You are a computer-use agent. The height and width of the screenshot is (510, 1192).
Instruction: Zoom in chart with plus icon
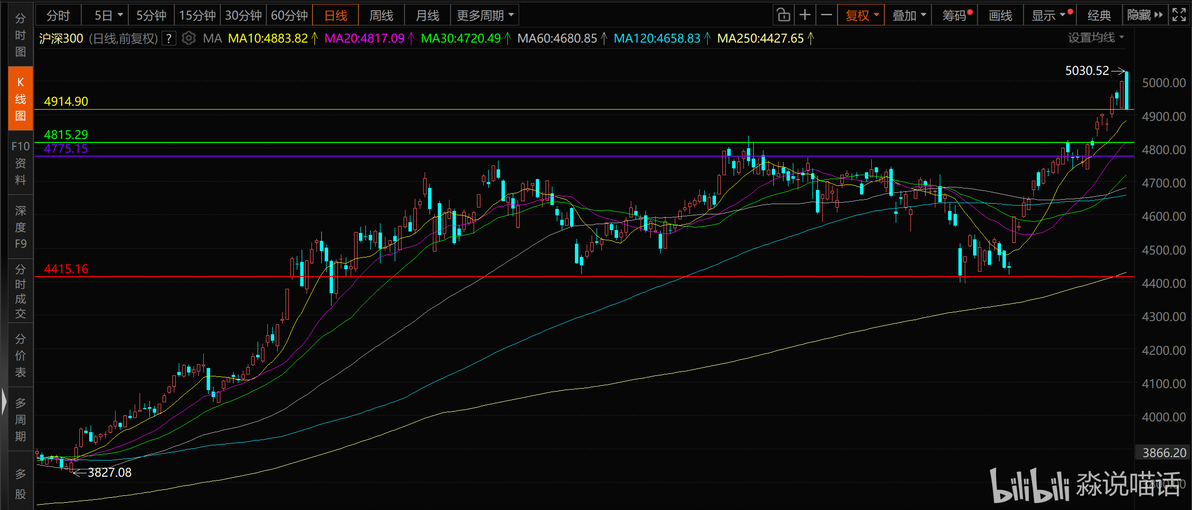805,15
